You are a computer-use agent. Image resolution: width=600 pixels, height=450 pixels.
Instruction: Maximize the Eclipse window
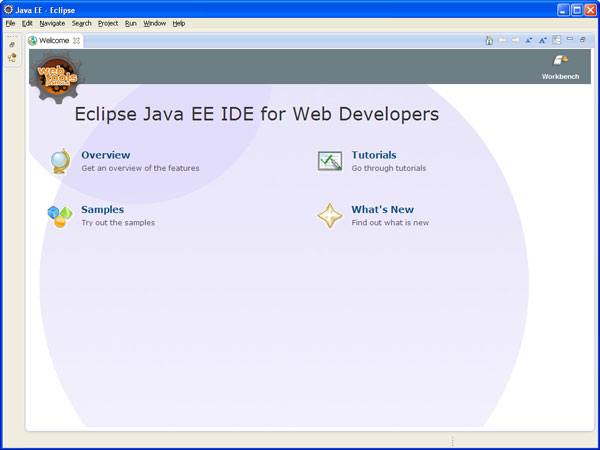[577, 10]
